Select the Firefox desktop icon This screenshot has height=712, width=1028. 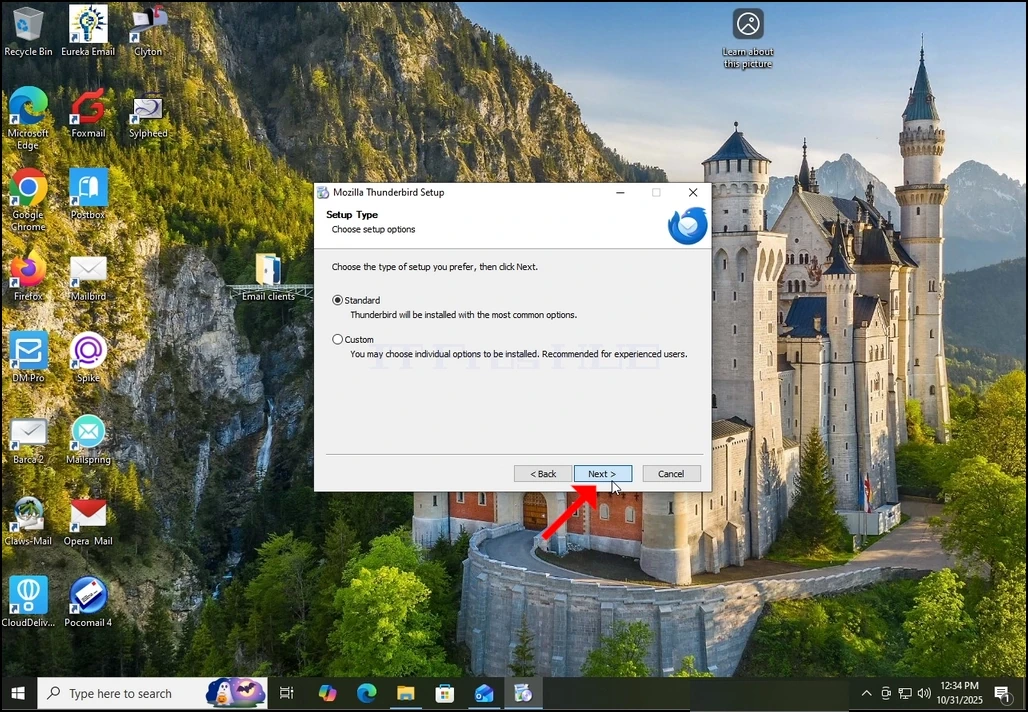pos(28,277)
